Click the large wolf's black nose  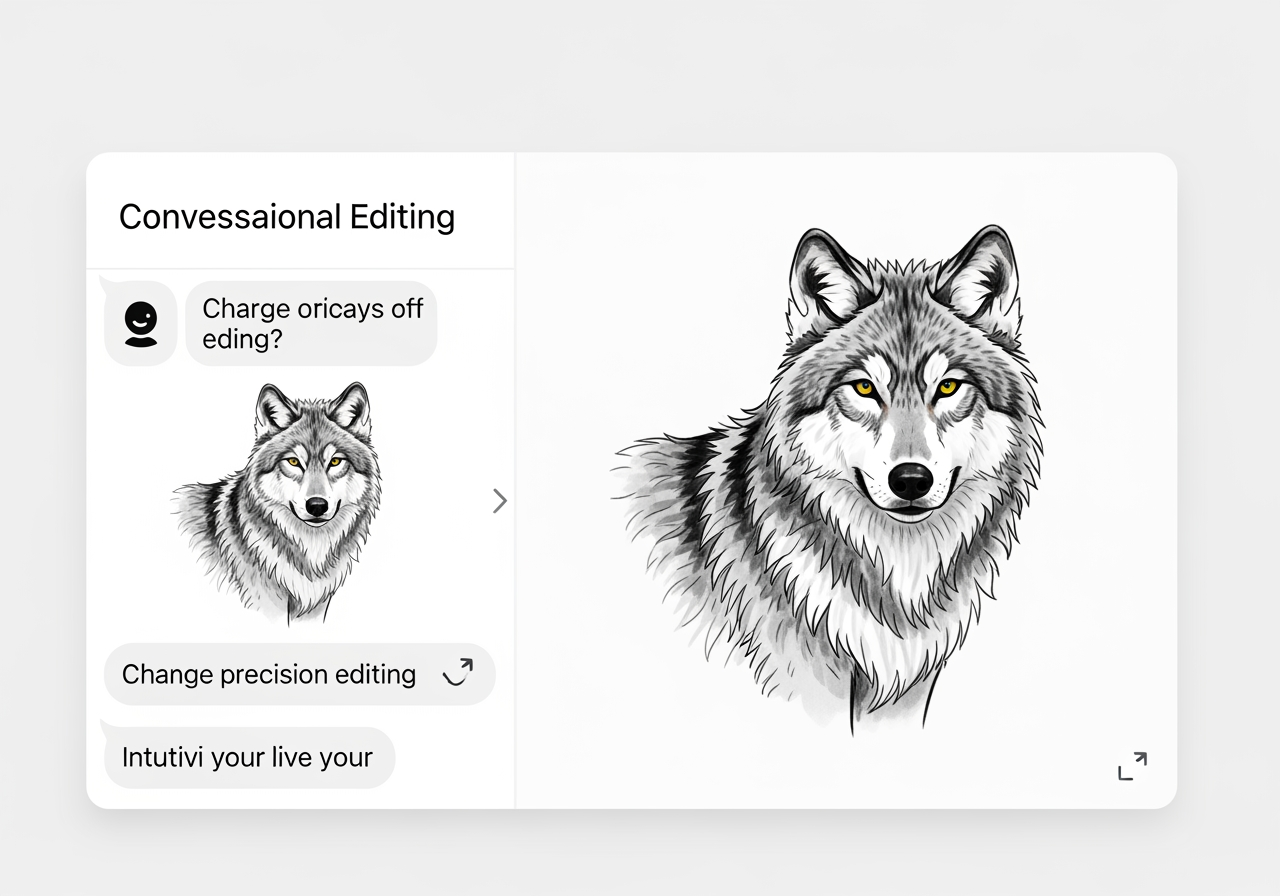pos(910,479)
